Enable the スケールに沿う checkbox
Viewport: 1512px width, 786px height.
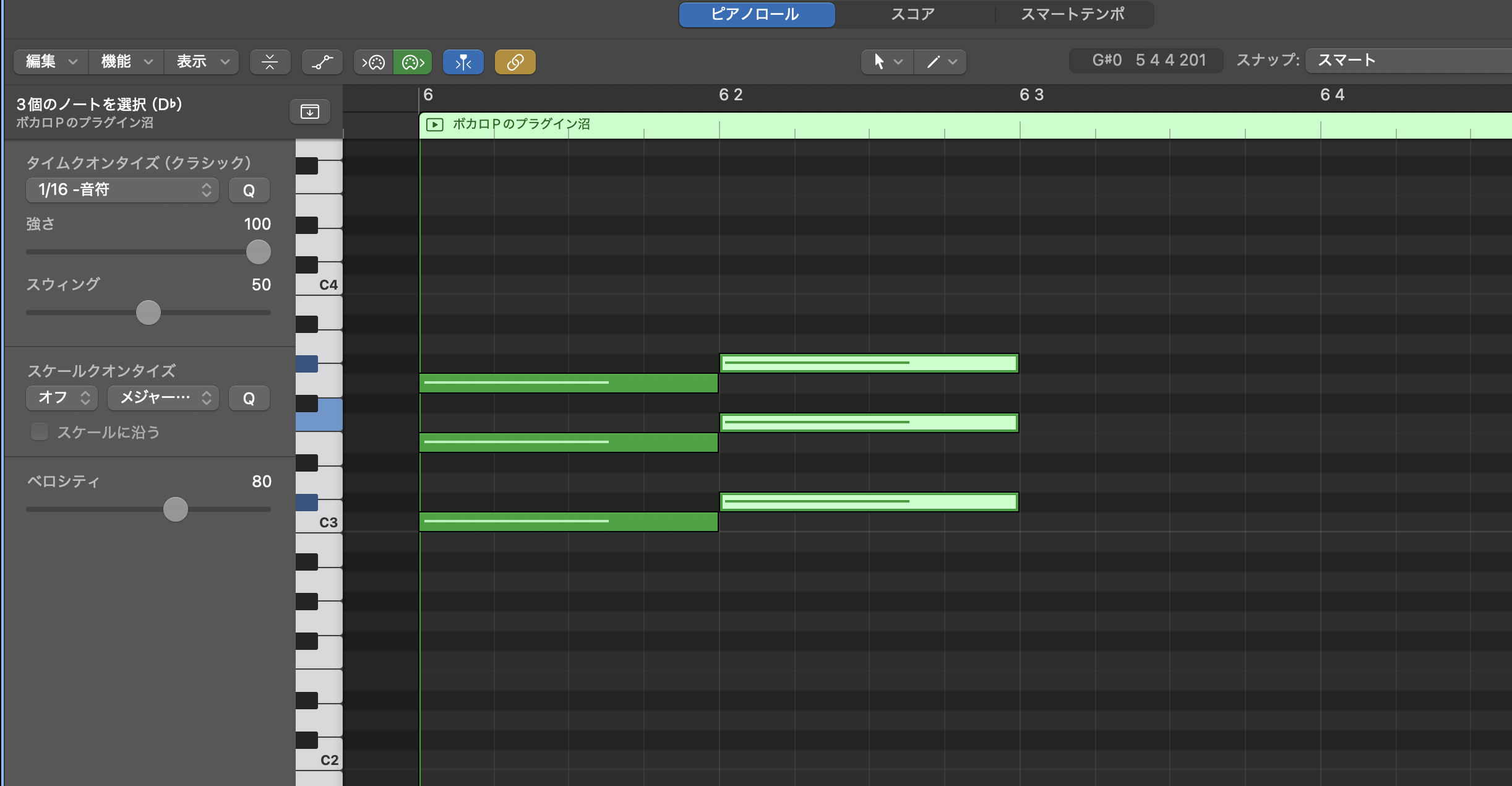click(x=40, y=432)
